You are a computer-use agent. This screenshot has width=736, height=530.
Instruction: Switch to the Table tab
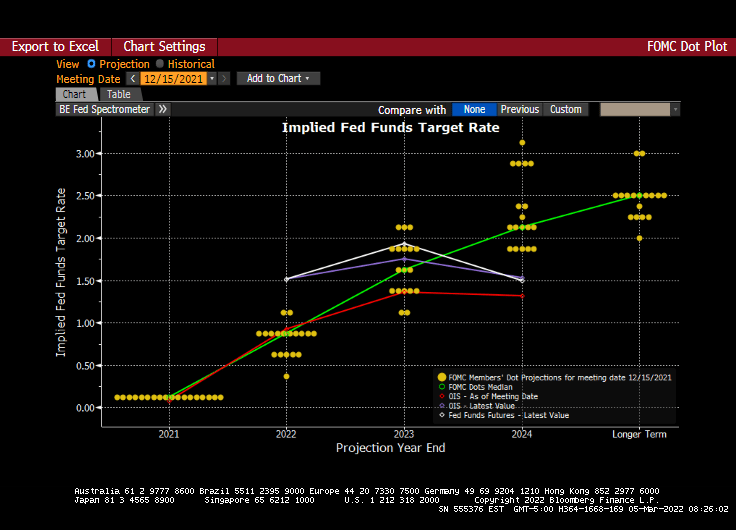pyautogui.click(x=118, y=94)
